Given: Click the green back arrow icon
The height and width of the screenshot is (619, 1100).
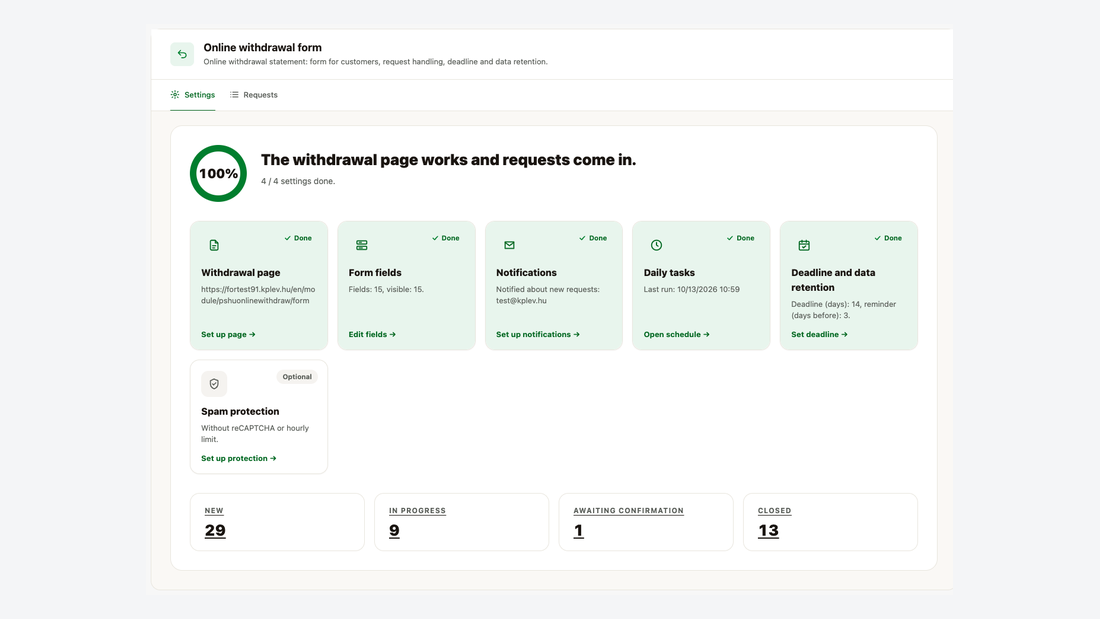Looking at the screenshot, I should [182, 54].
